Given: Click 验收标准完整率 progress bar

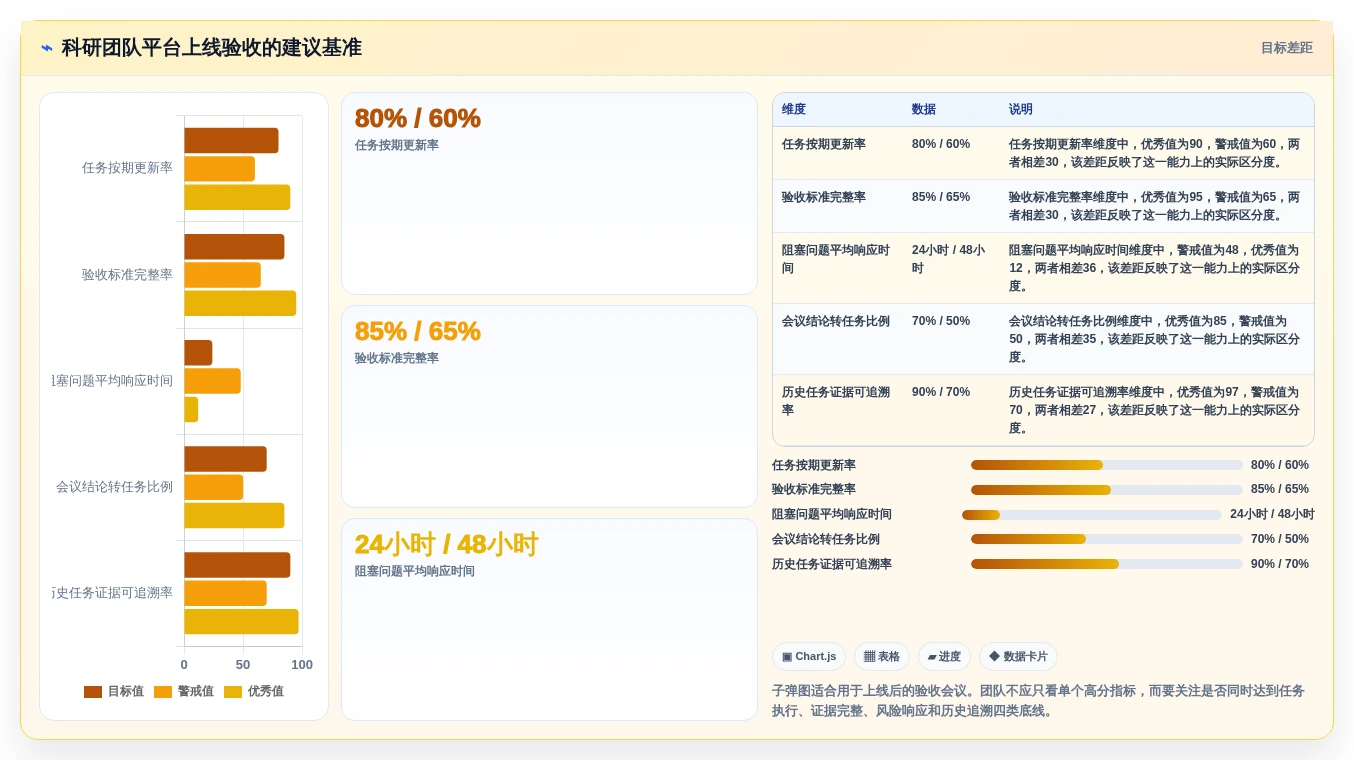Looking at the screenshot, I should (1107, 490).
